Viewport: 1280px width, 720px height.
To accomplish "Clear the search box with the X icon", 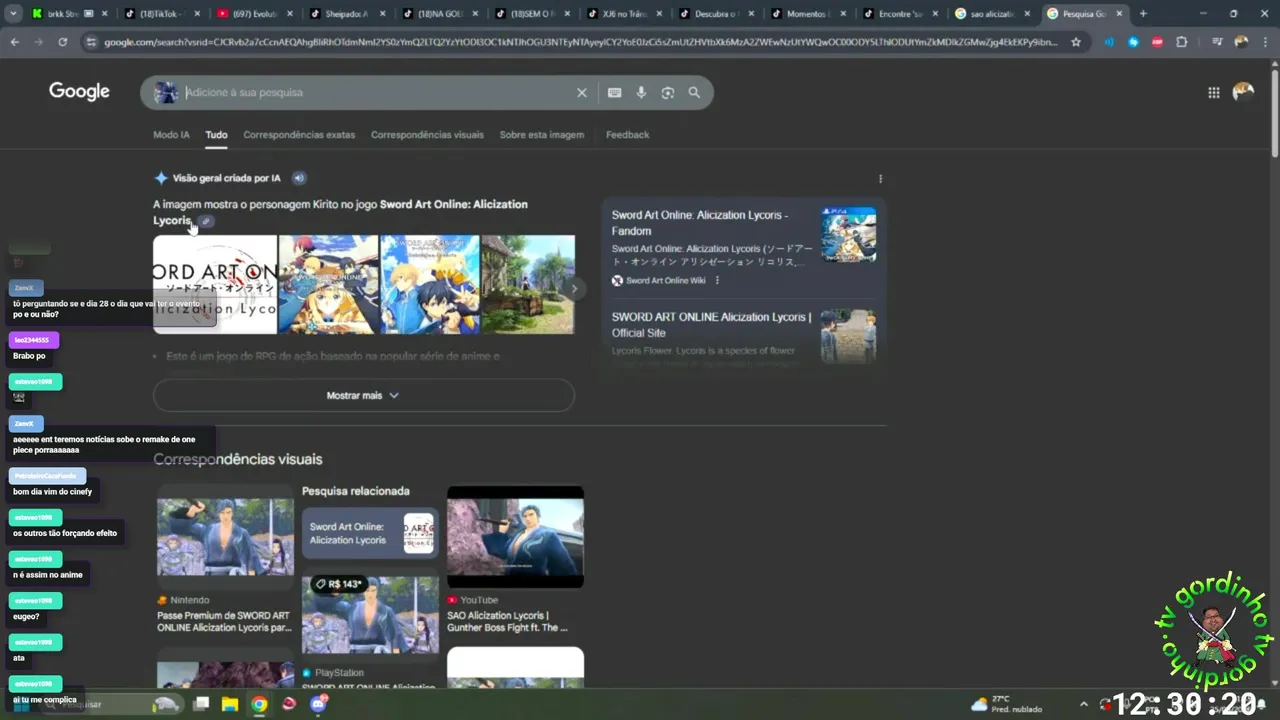I will [x=581, y=92].
